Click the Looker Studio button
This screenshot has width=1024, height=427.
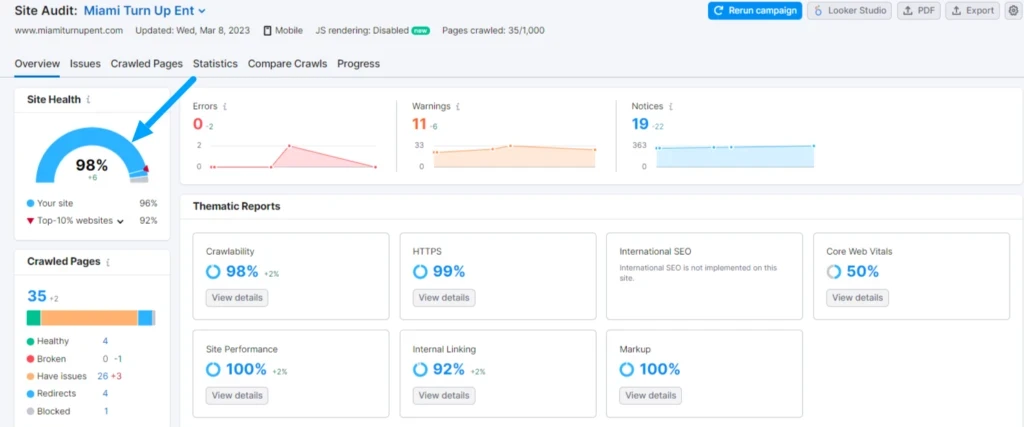click(850, 10)
